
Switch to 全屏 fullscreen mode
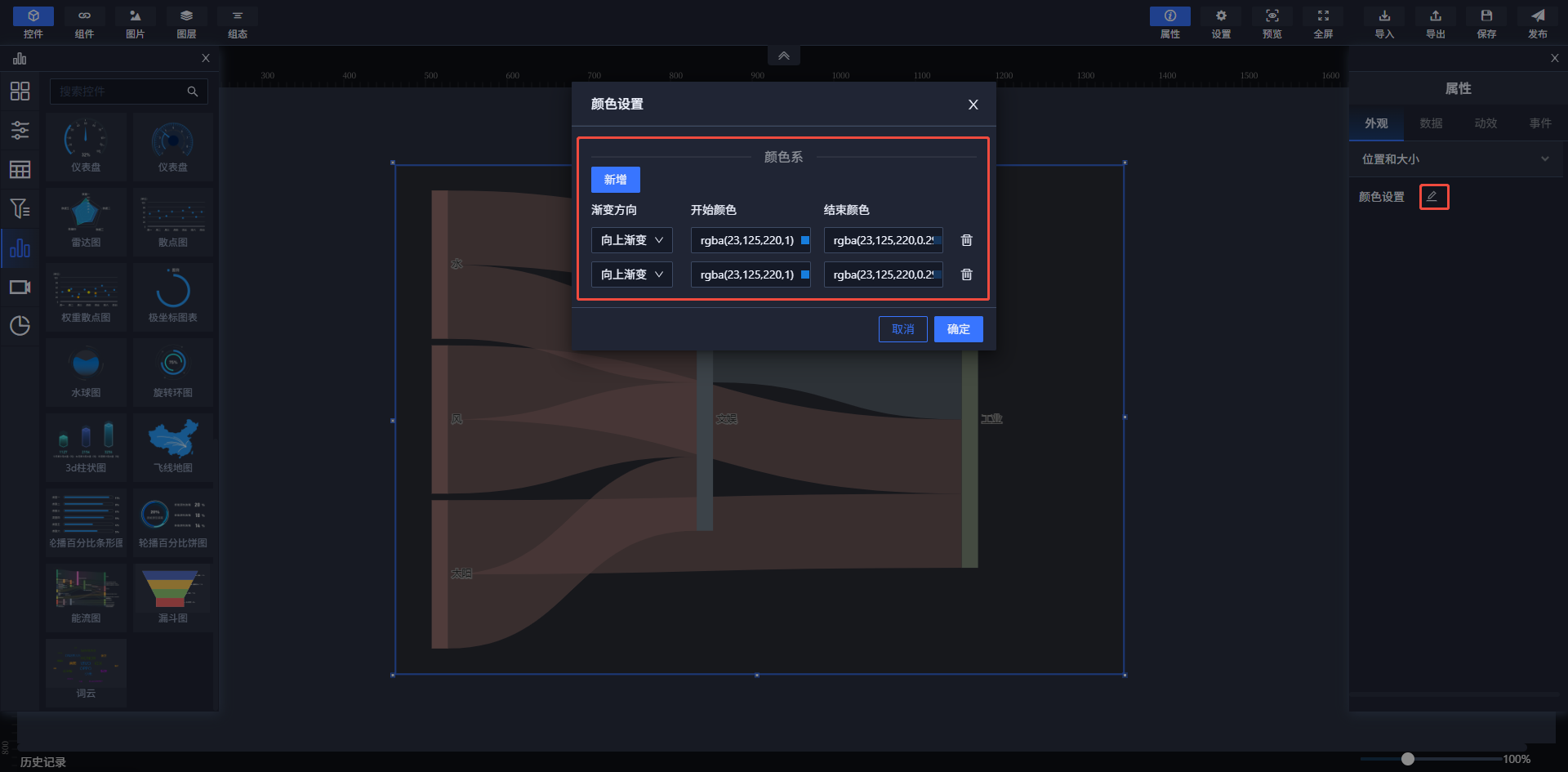click(1323, 23)
